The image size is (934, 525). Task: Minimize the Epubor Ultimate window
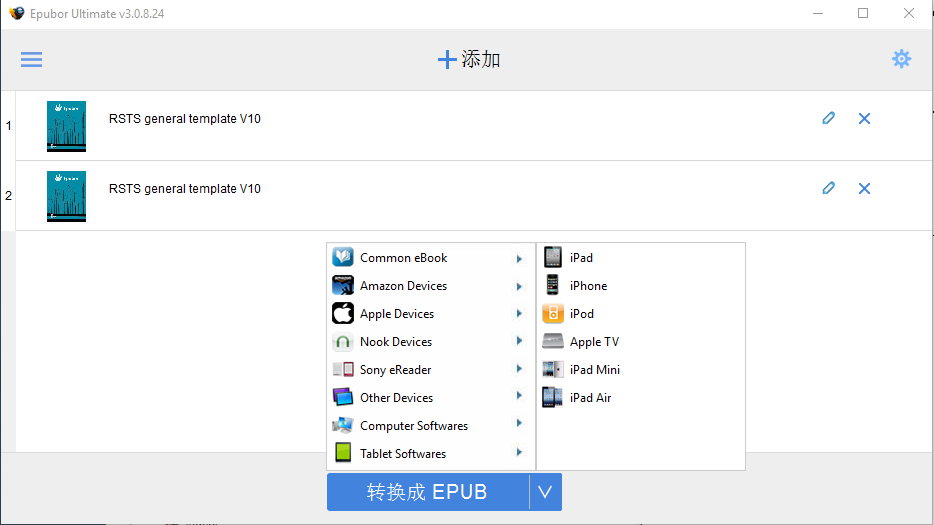(x=818, y=13)
